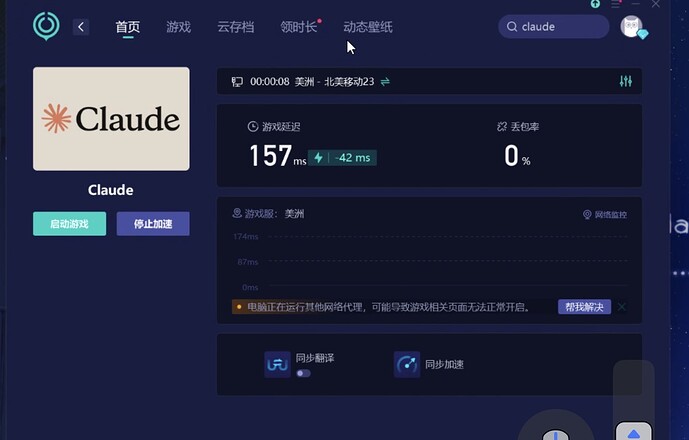This screenshot has height=440, width=689.
Task: Click the 174ms graph axis label
Action: tap(246, 236)
